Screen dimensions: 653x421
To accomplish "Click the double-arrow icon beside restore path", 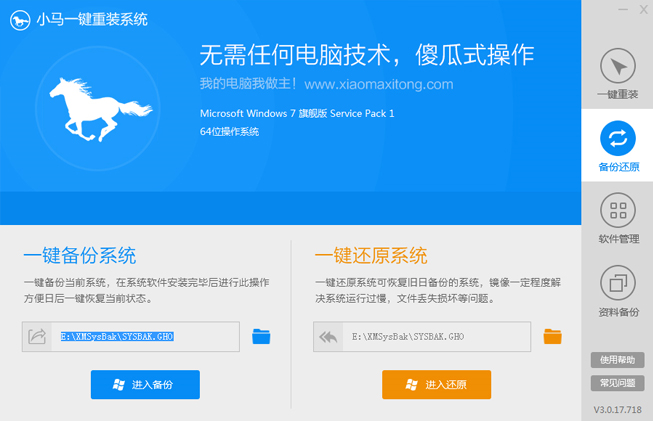I will pyautogui.click(x=329, y=337).
